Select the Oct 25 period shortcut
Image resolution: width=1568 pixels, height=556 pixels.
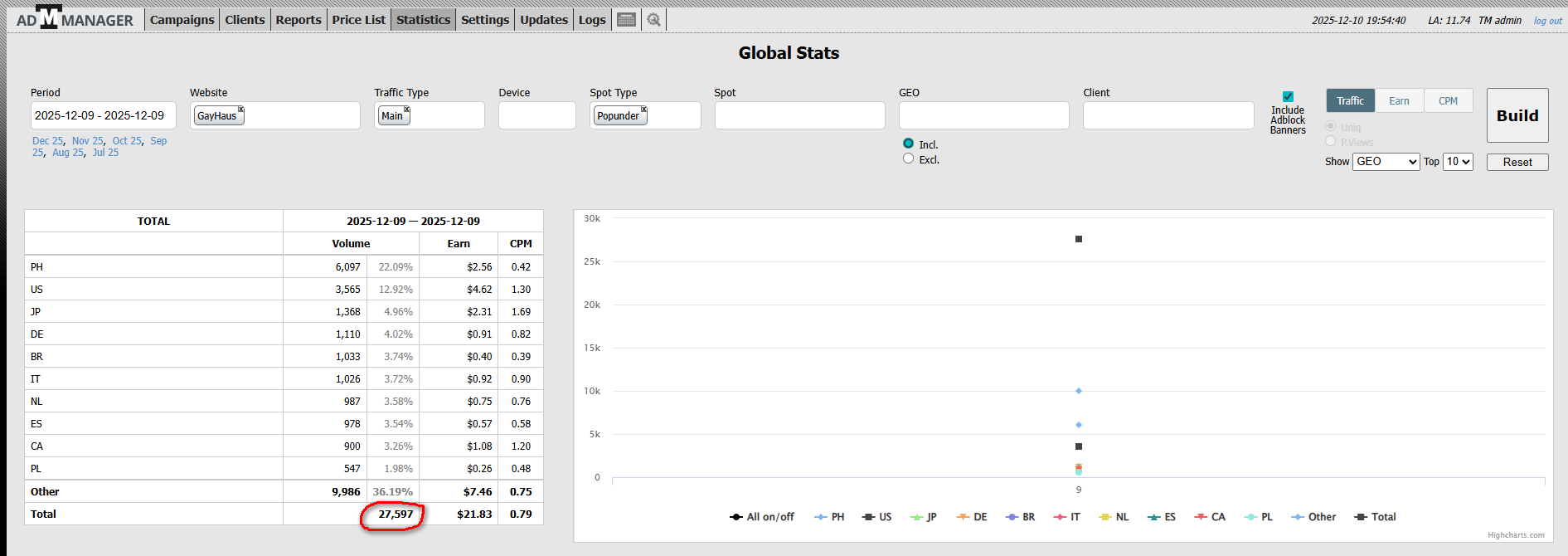(127, 141)
